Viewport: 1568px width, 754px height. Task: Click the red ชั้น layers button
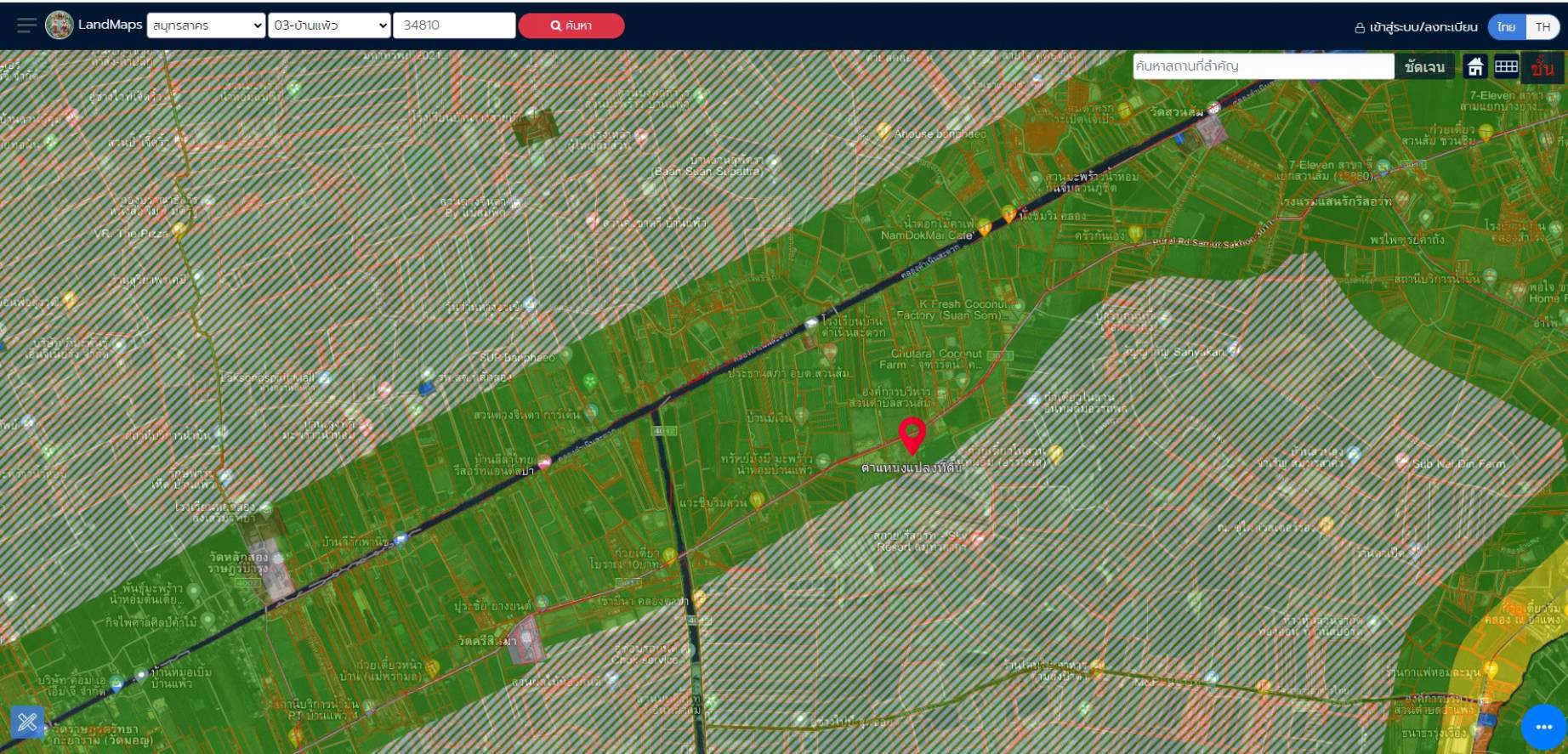[1542, 67]
